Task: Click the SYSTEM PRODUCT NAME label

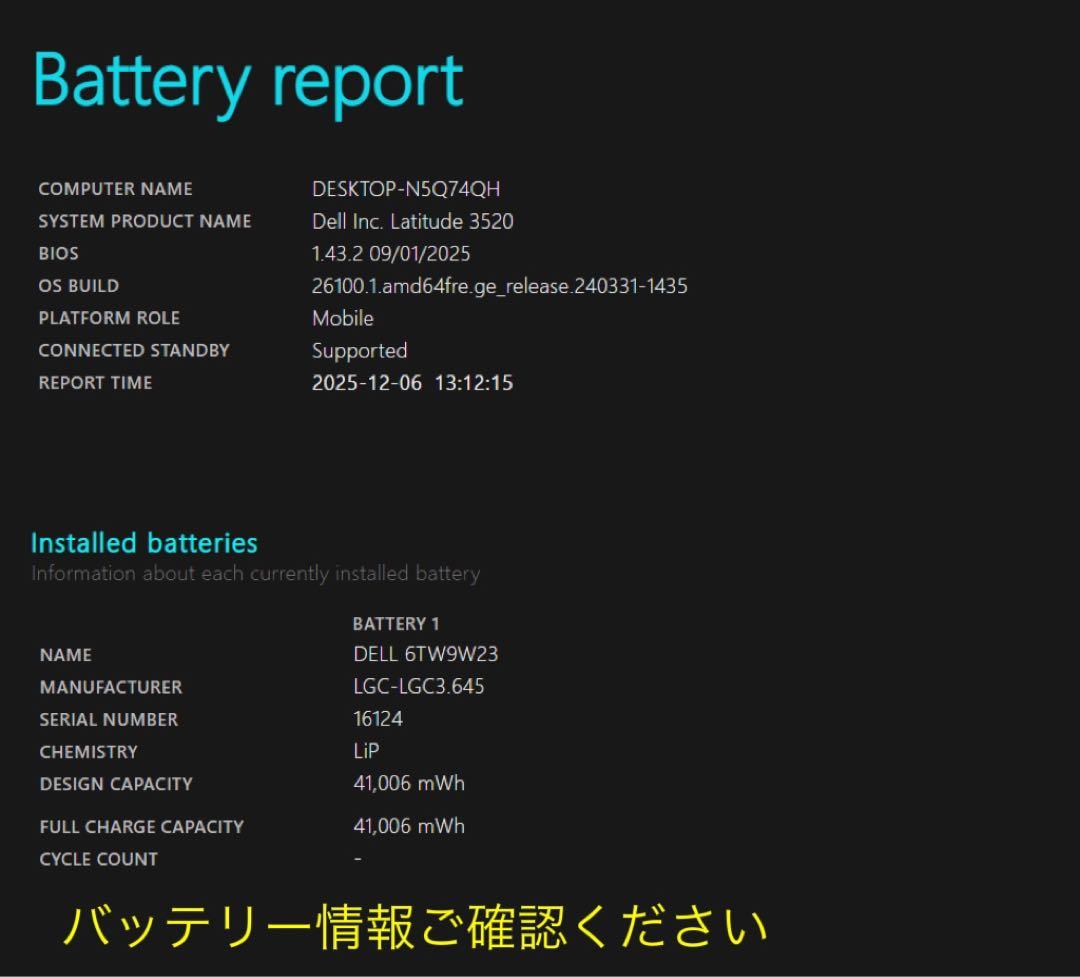Action: click(x=145, y=221)
